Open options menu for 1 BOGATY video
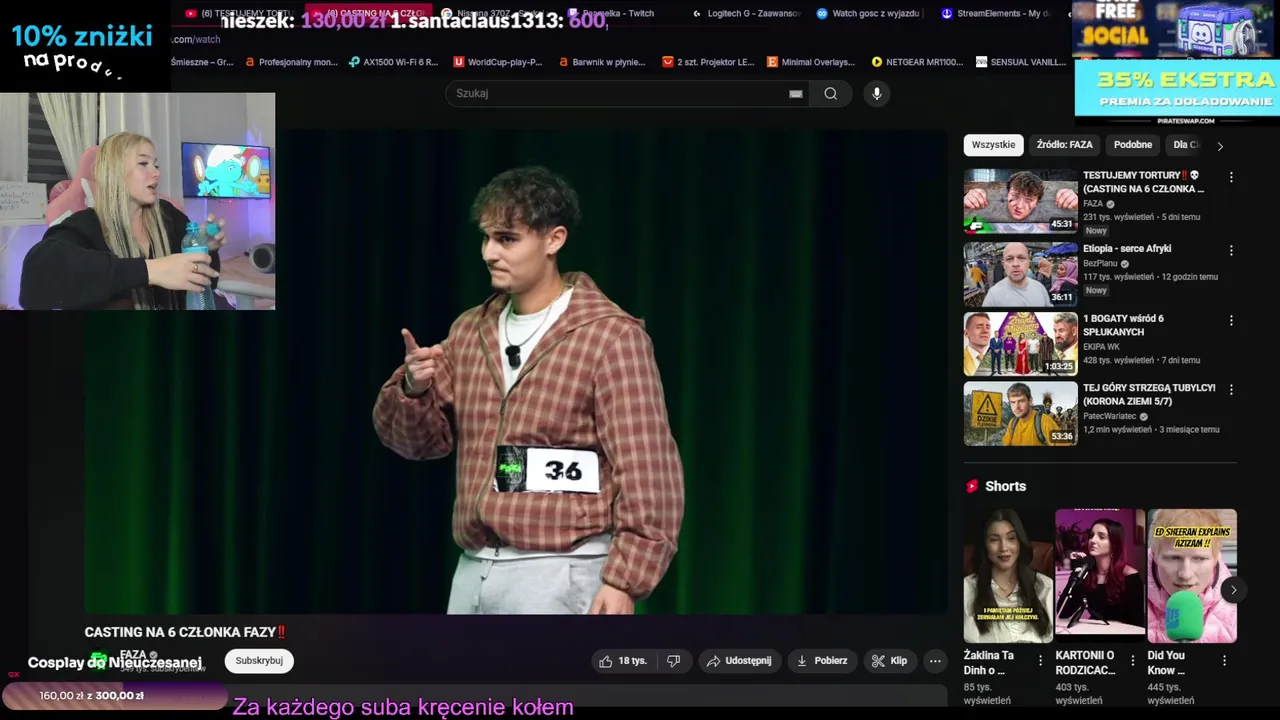The image size is (1280, 720). click(1231, 320)
